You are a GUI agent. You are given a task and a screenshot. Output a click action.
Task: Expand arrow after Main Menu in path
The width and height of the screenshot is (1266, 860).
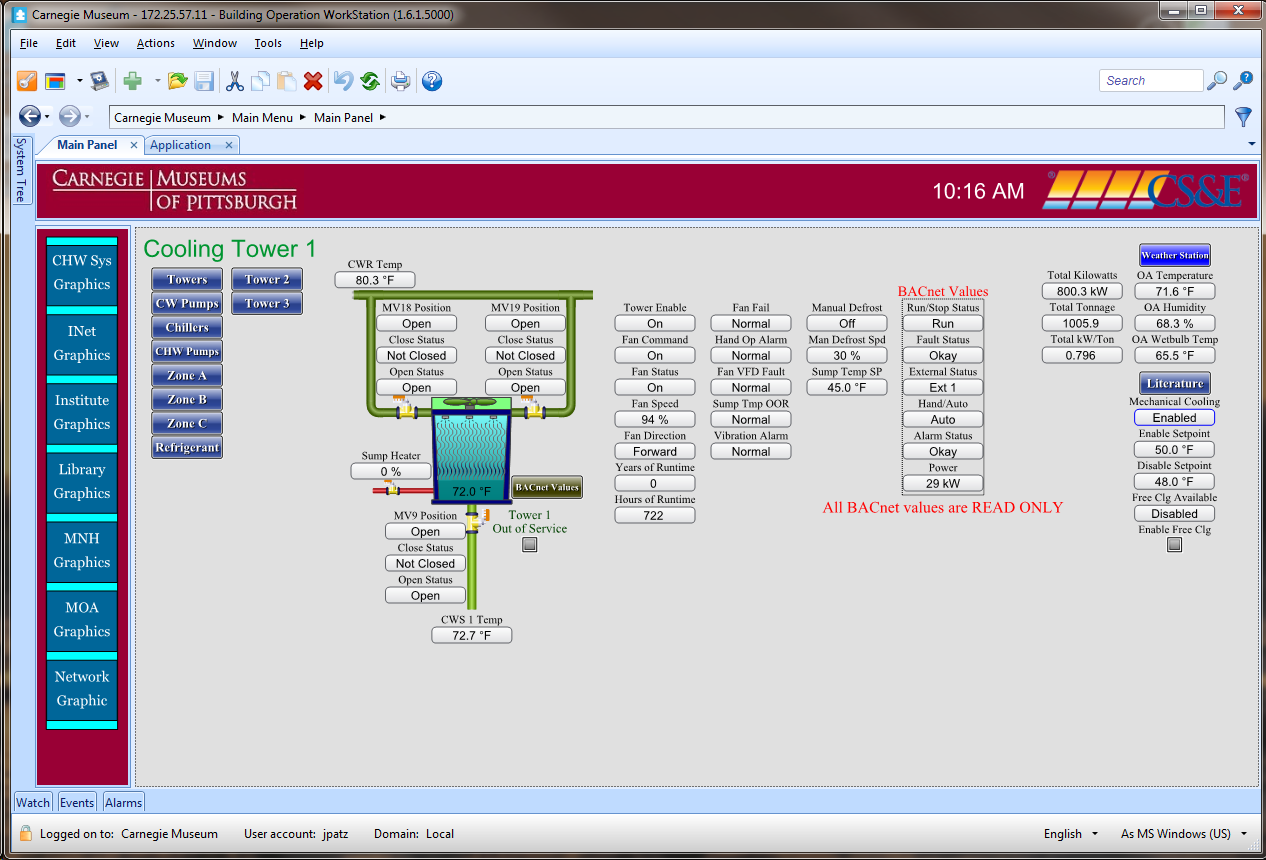point(303,117)
